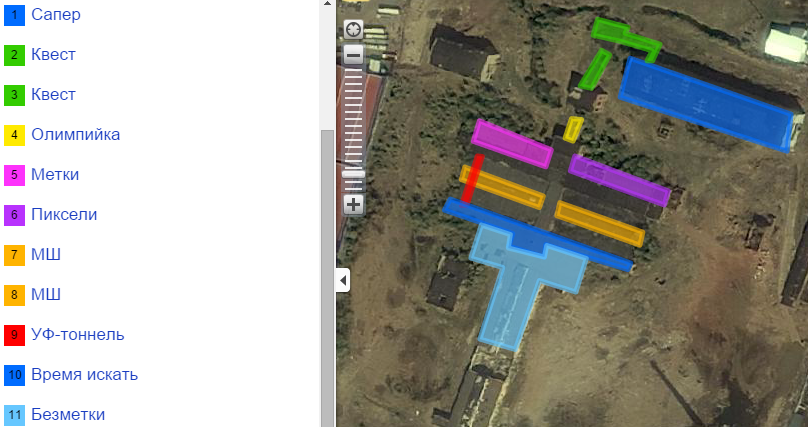Screen dimensions: 808x427
Task: Click the purple number 6 marker icon
Action: click(14, 215)
